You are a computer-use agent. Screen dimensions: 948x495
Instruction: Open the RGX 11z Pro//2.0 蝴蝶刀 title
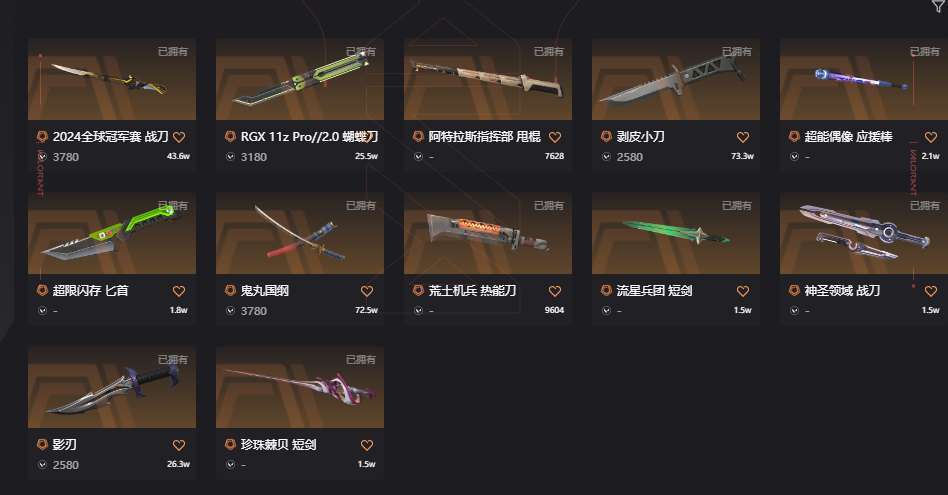[310, 137]
